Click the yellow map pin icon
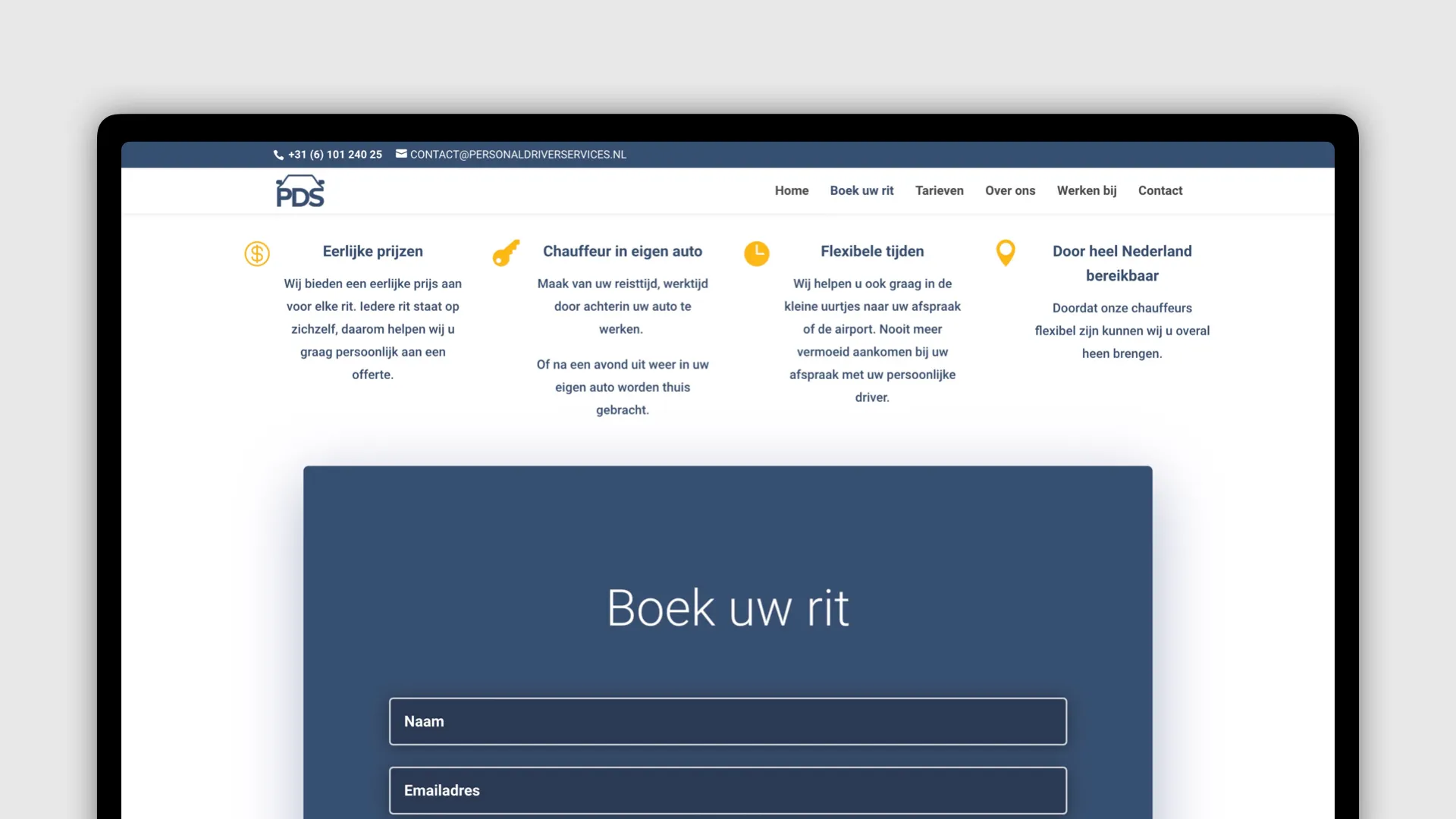 [1006, 253]
